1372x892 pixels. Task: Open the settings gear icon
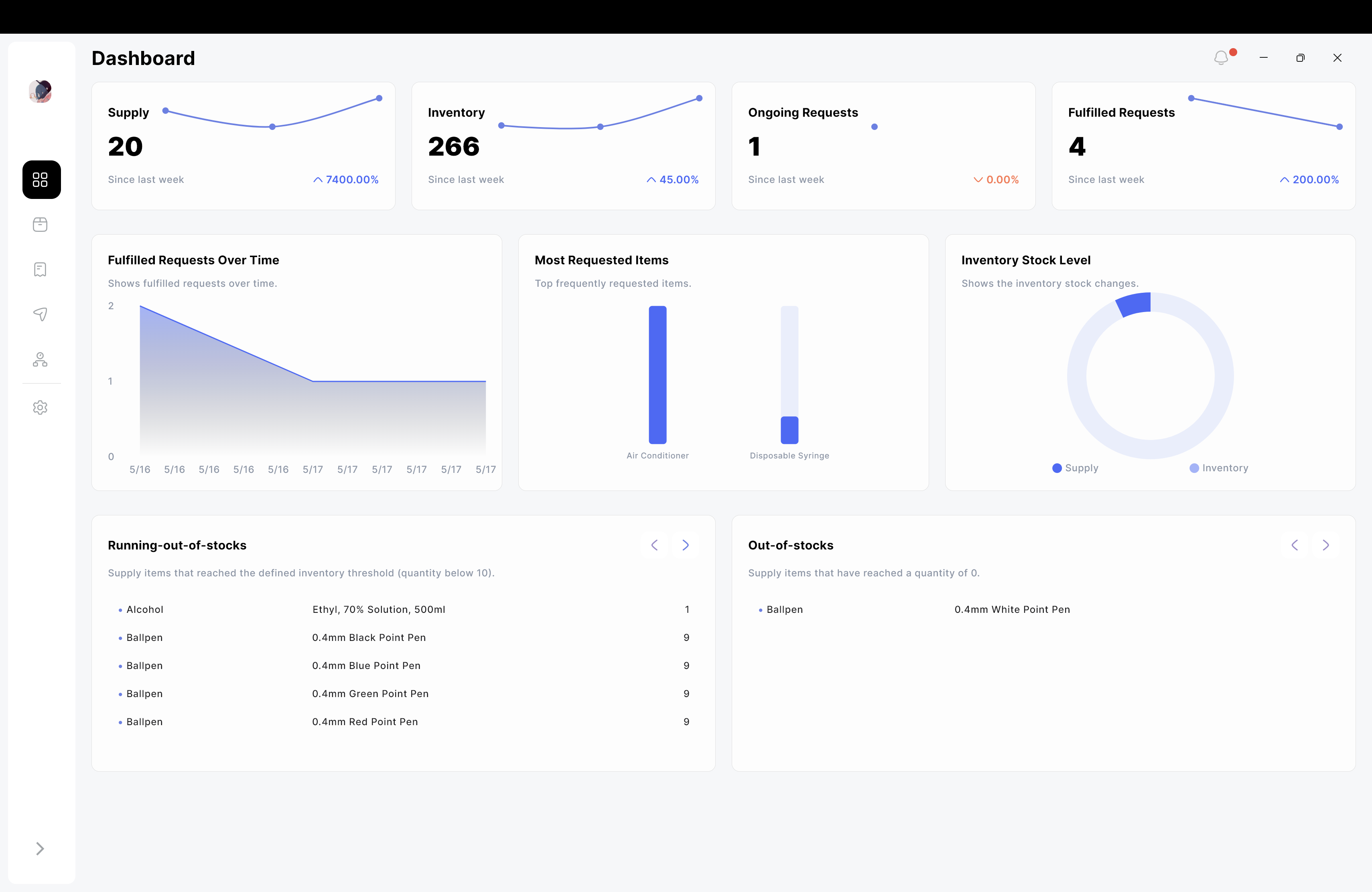[x=41, y=408]
